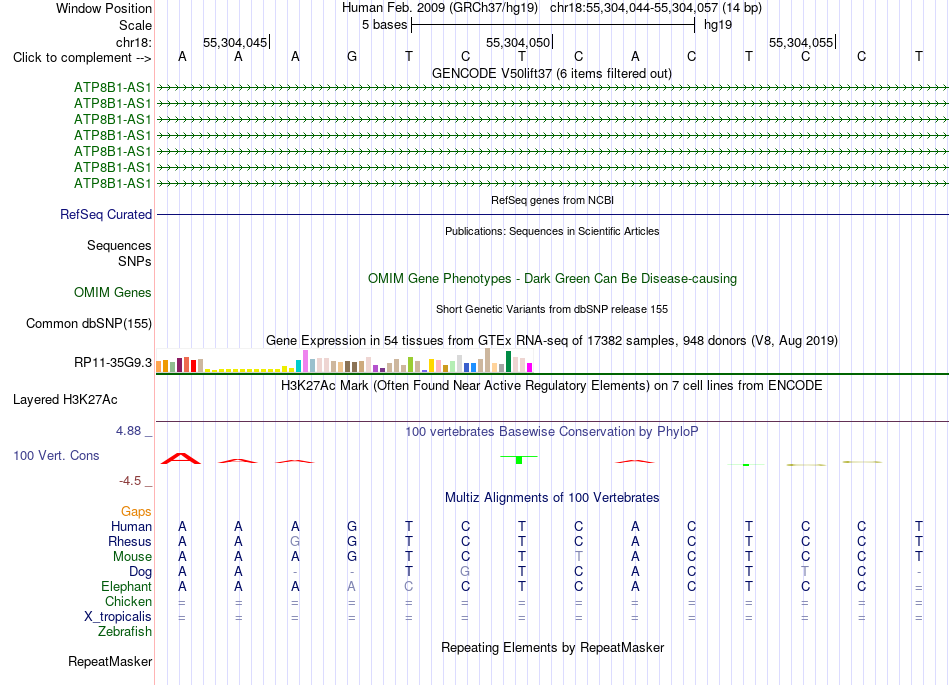950x685 pixels.
Task: Click the 'chr18:' ruler label
Action: [133, 42]
